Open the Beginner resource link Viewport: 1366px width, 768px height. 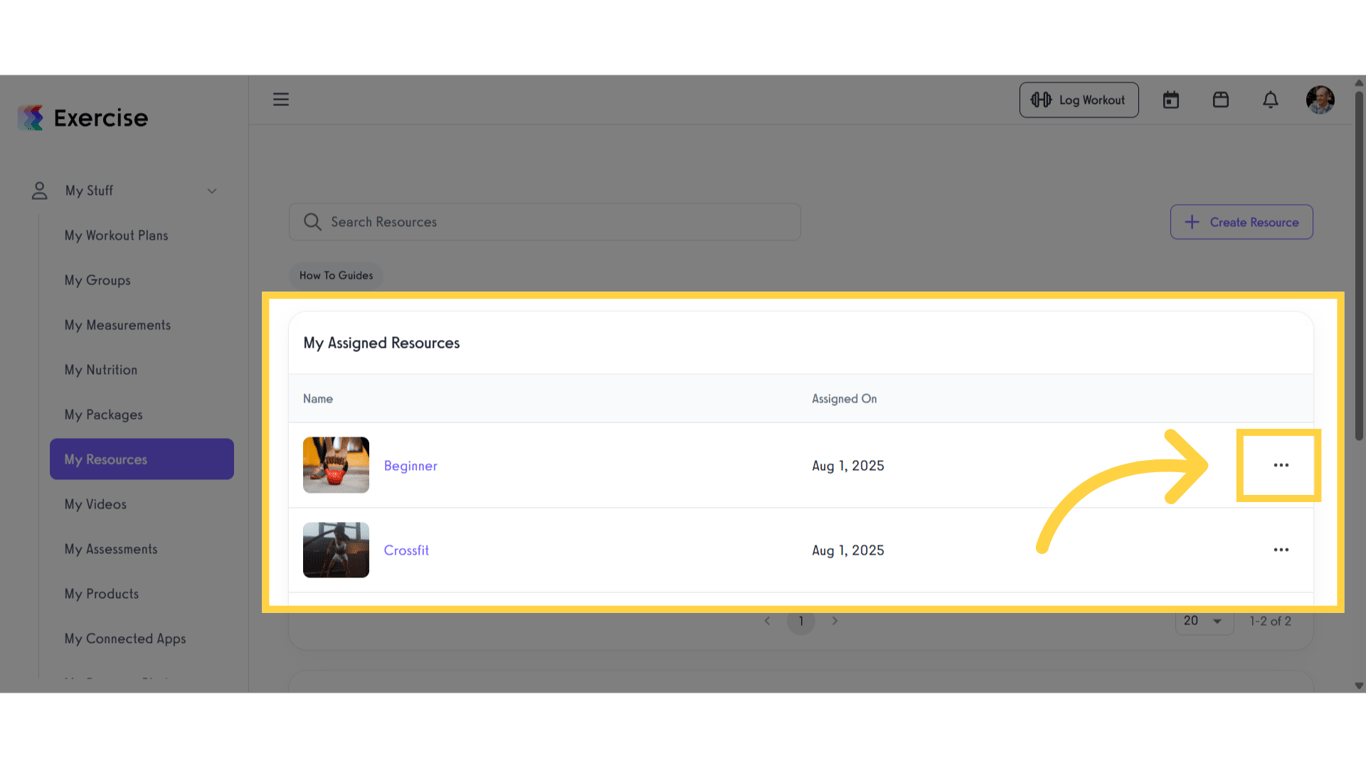point(410,465)
